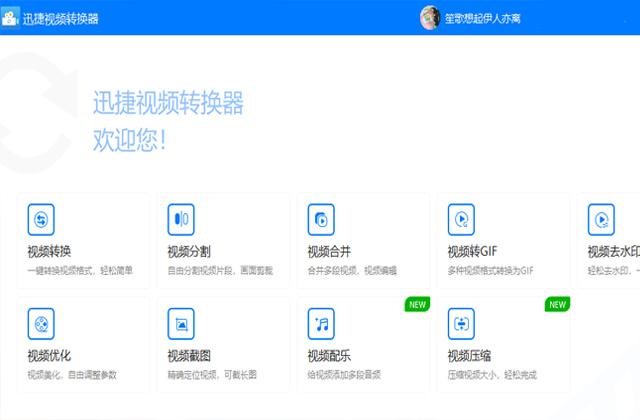Open the user avatar picture
The width and height of the screenshot is (640, 420).
coord(430,18)
